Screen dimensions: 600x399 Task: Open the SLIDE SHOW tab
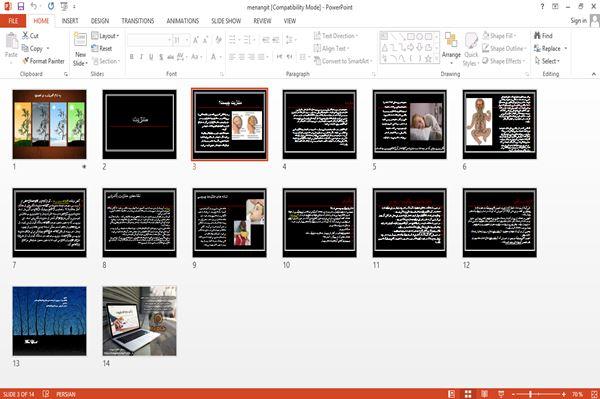click(x=226, y=21)
